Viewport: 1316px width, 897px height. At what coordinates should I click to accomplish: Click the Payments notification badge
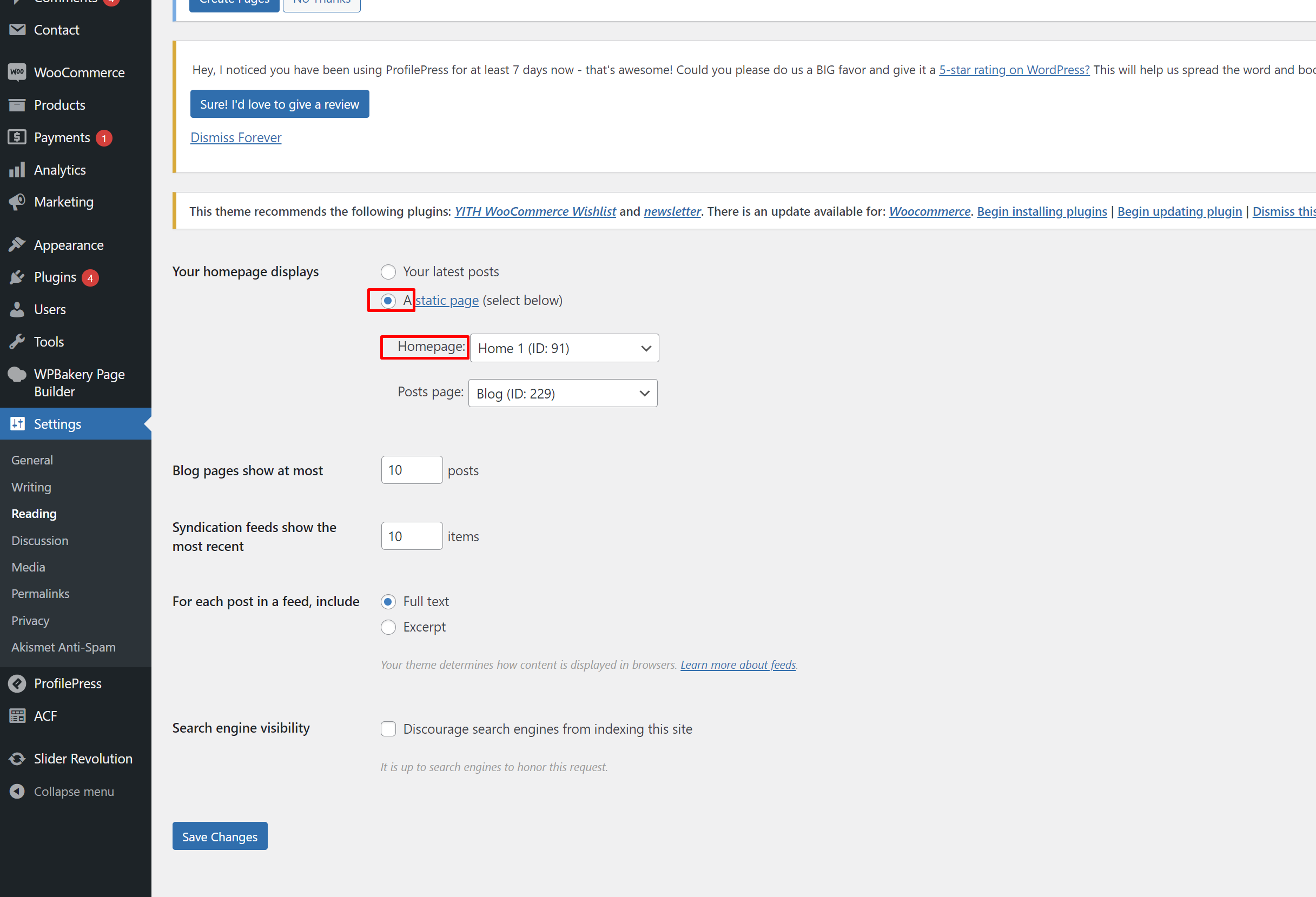(104, 137)
